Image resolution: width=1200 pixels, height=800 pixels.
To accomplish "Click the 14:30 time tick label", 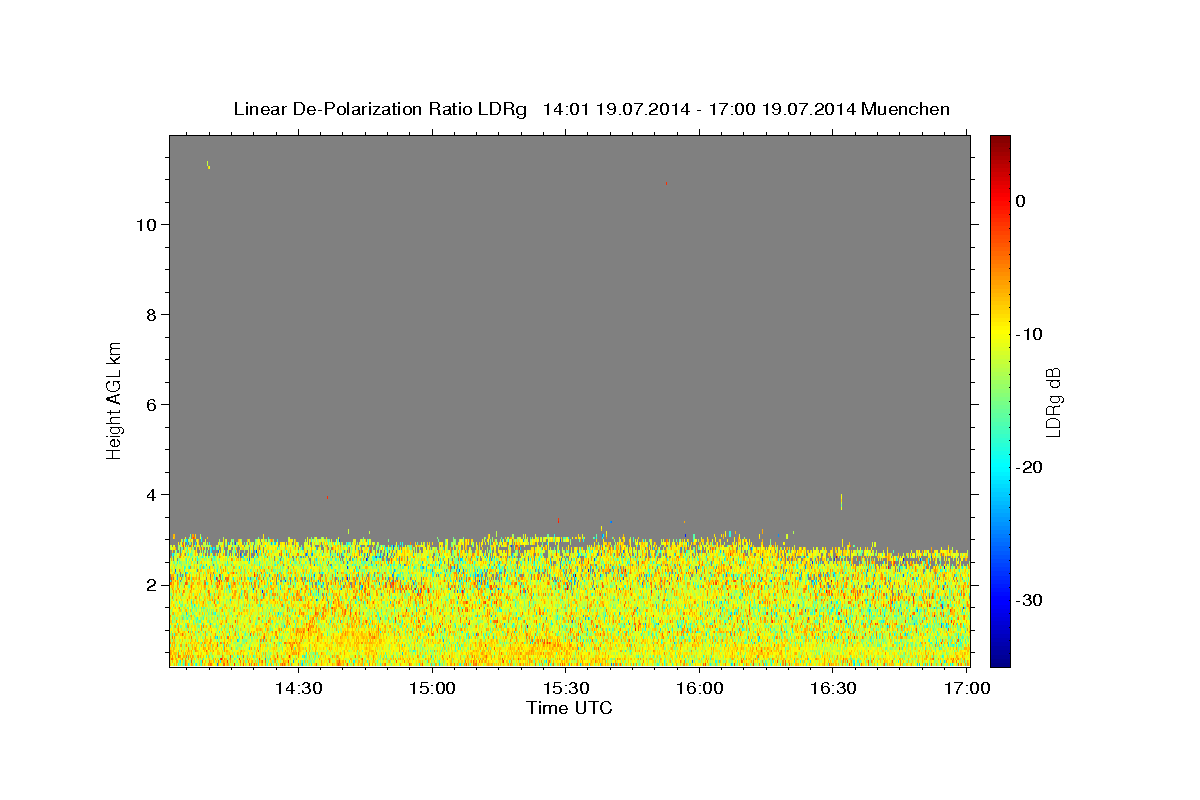I will [x=298, y=688].
